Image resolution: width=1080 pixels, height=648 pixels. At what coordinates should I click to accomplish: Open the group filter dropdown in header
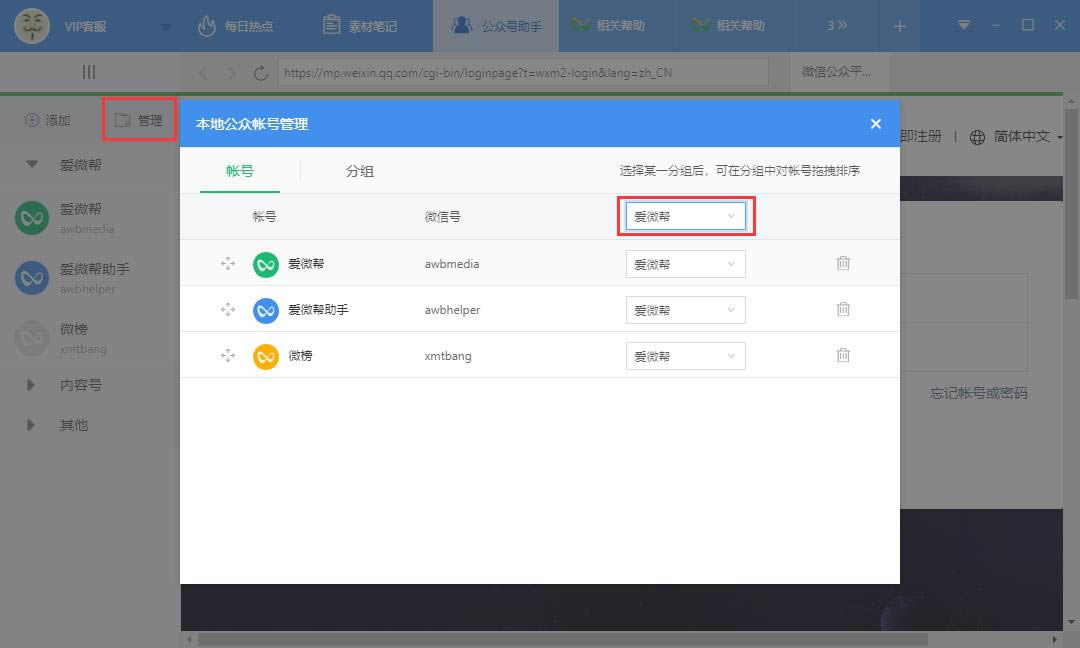(685, 216)
